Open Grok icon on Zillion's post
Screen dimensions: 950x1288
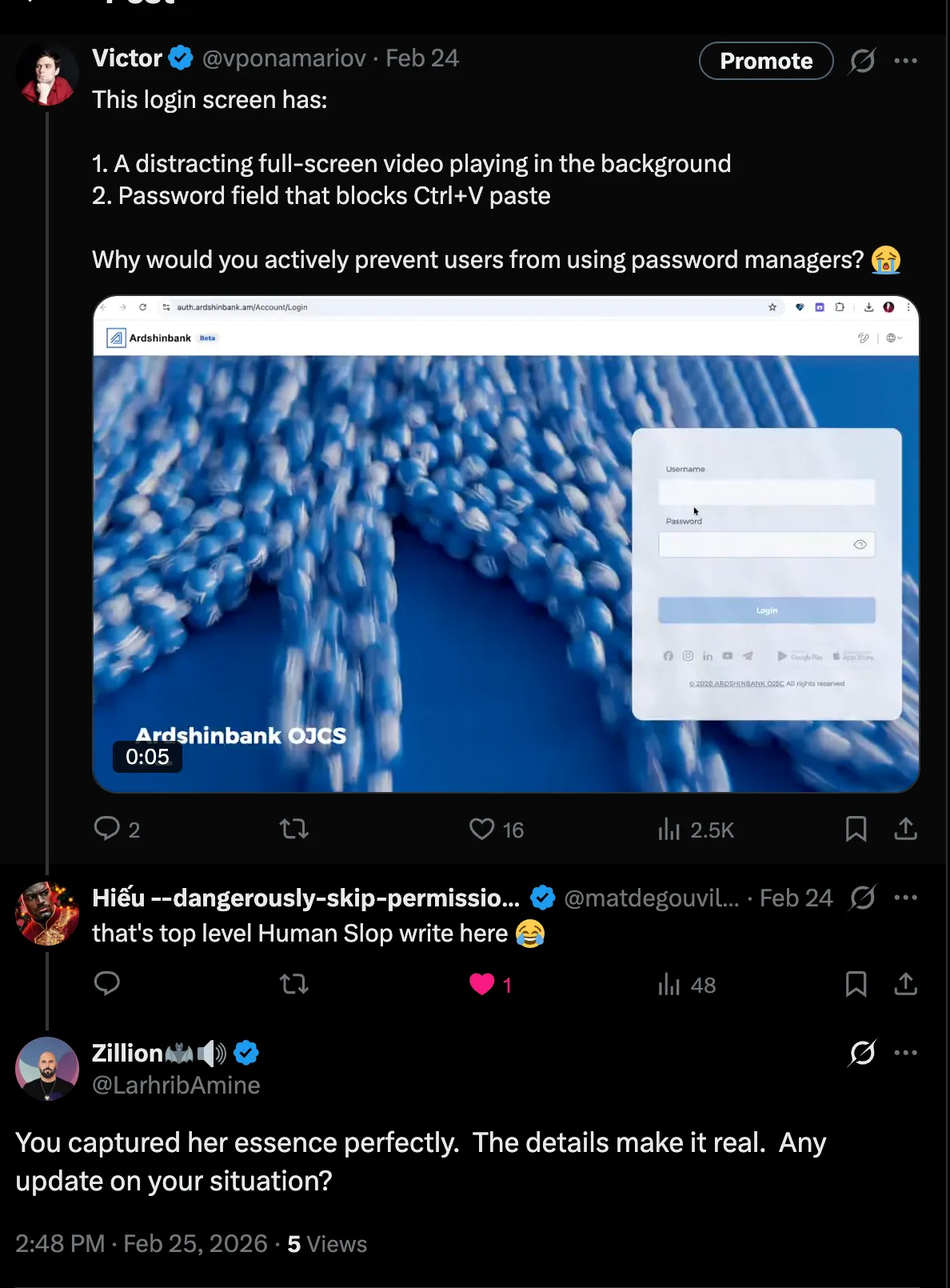click(862, 1053)
